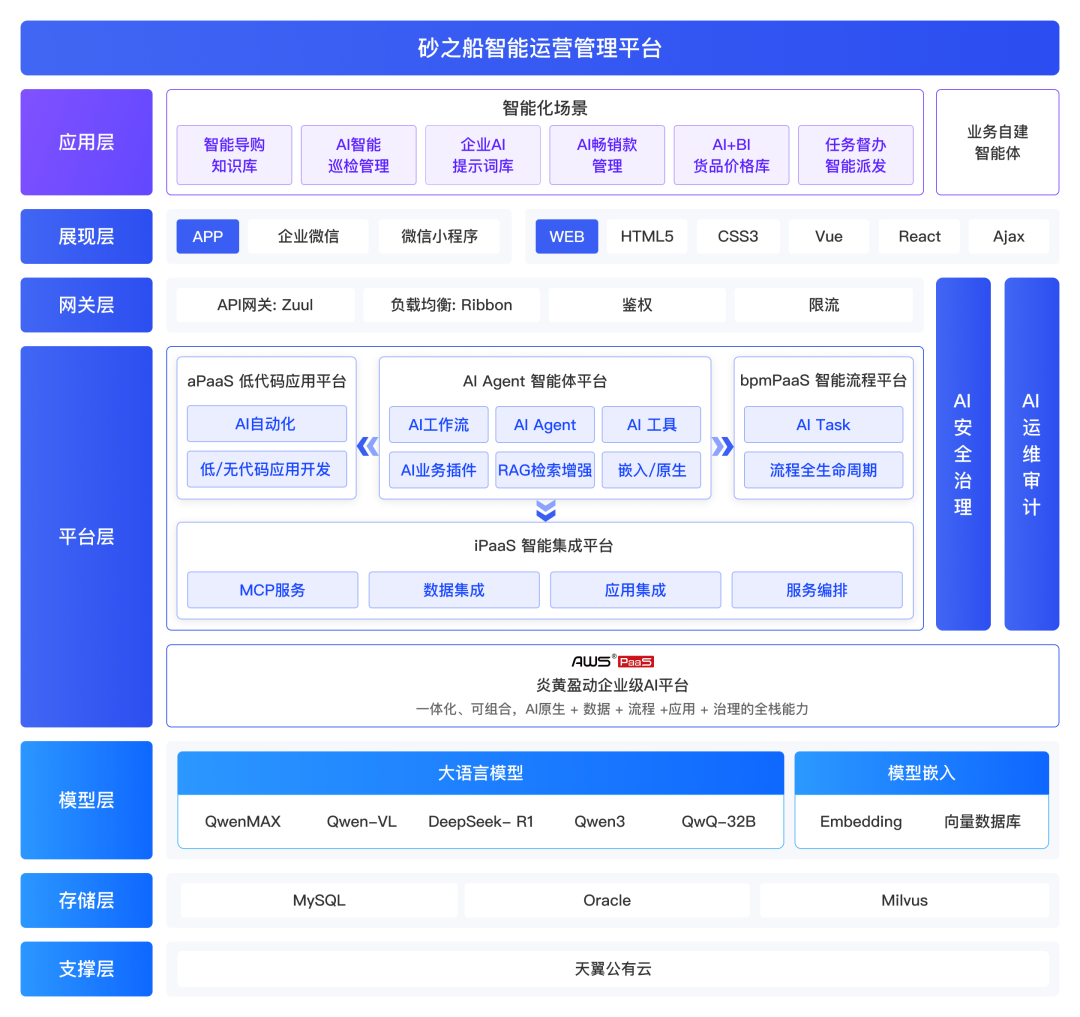1080x1017 pixels.
Task: Click the iPaaS 智能集成平台 heading
Action: click(x=543, y=545)
